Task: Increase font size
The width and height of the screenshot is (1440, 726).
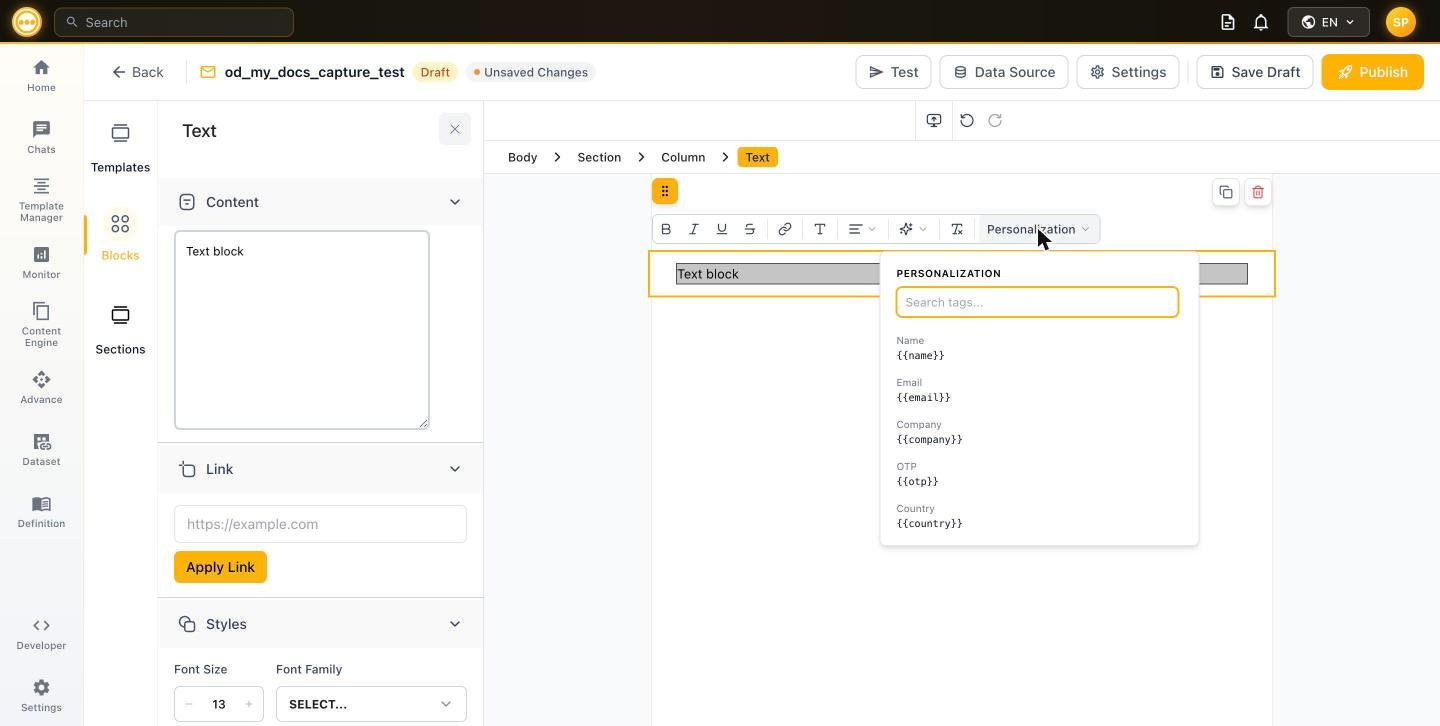Action: (x=249, y=704)
